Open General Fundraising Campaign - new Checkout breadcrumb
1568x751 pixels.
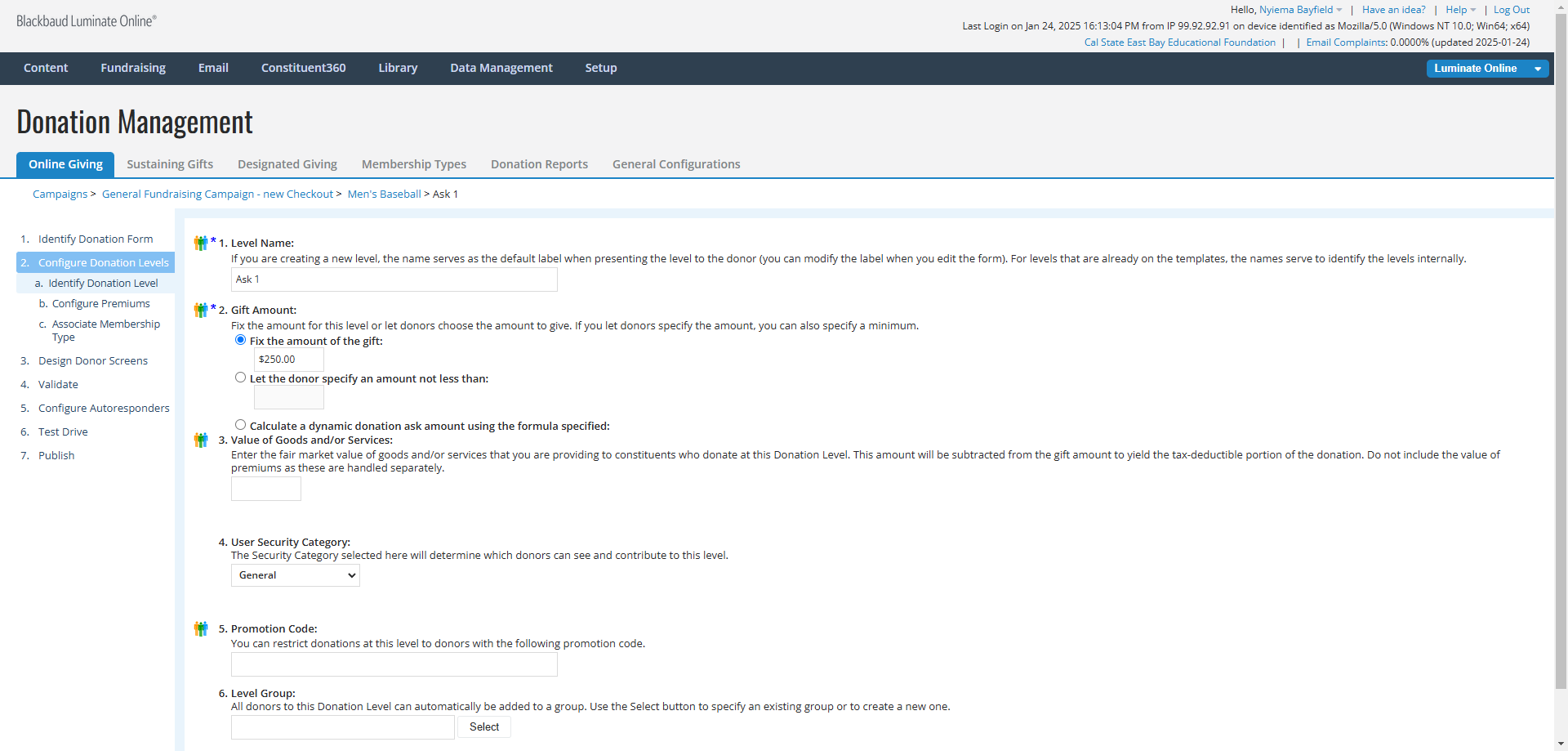[217, 194]
